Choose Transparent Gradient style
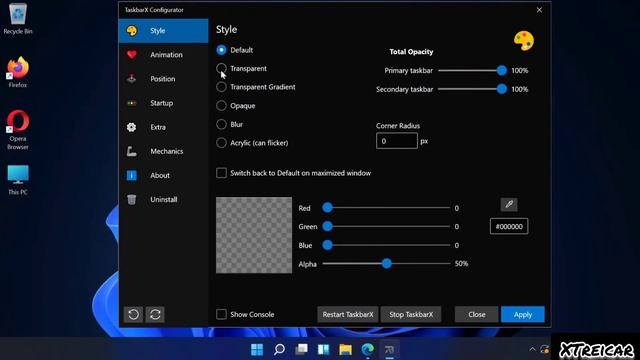The width and height of the screenshot is (640, 360). point(221,87)
